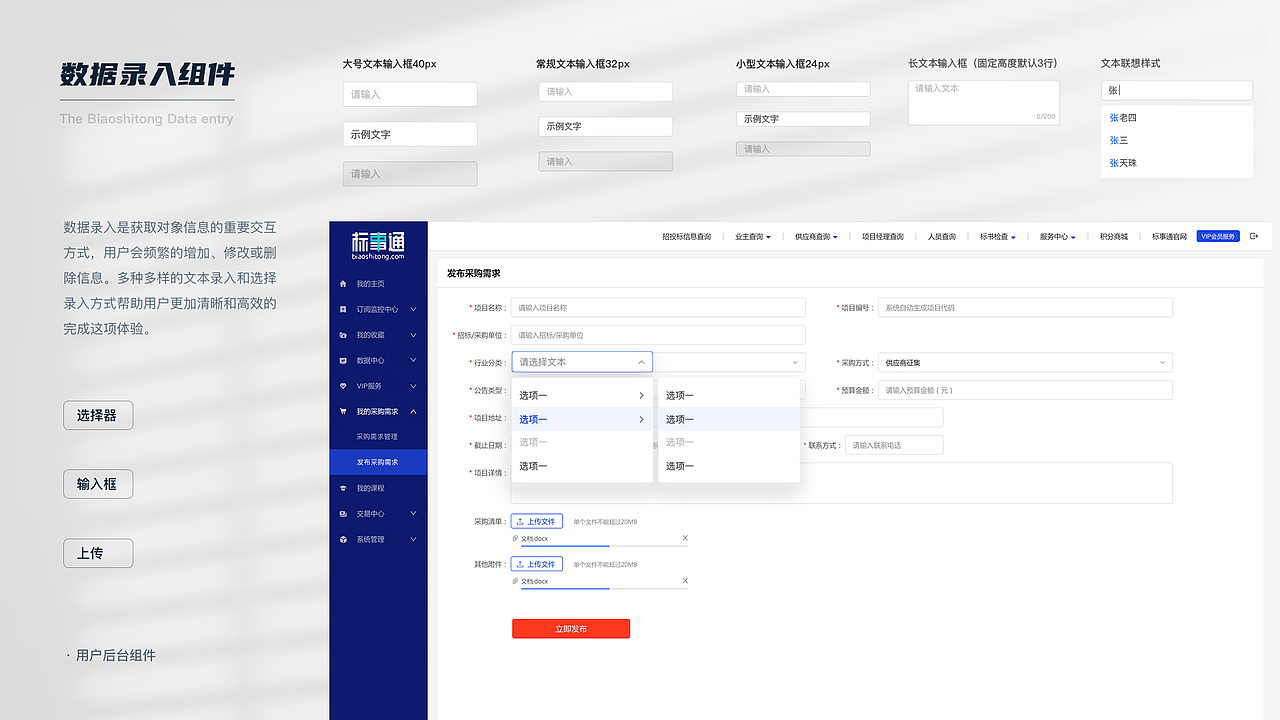This screenshot has width=1280, height=720.
Task: Click the cube icon for 系统管理
Action: 343,539
